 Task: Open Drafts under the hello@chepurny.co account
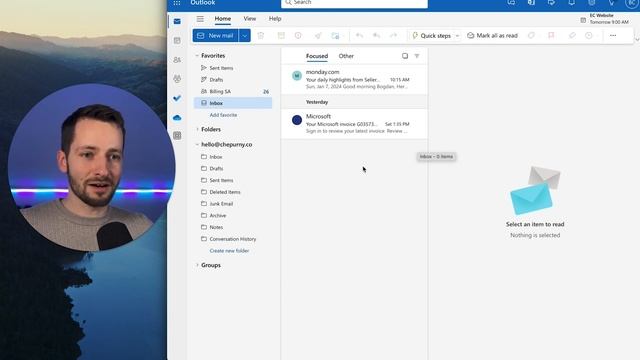click(x=233, y=169)
